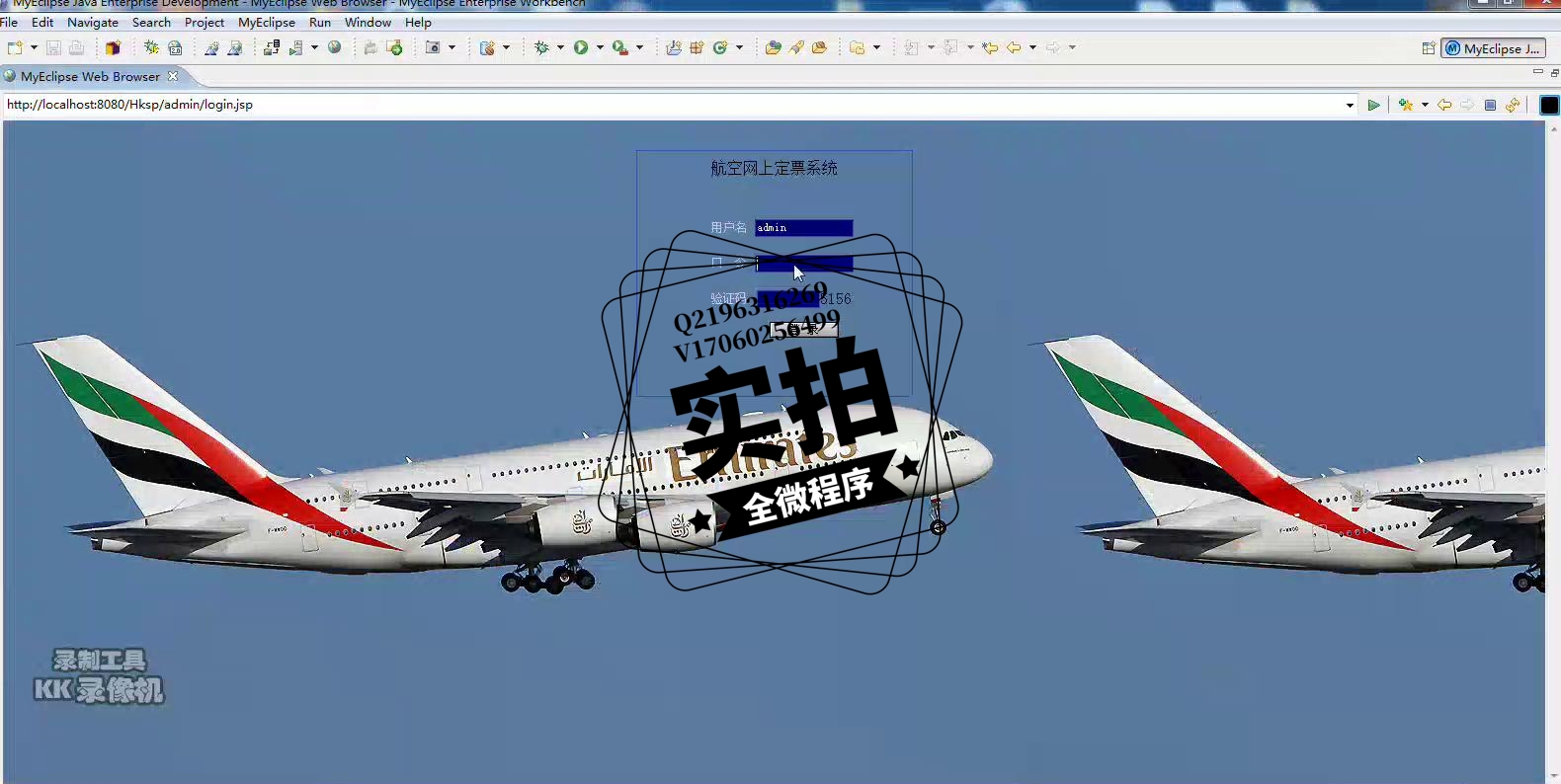Expand the camera snapshot dropdown arrow
Image resolution: width=1561 pixels, height=784 pixels.
click(x=452, y=47)
